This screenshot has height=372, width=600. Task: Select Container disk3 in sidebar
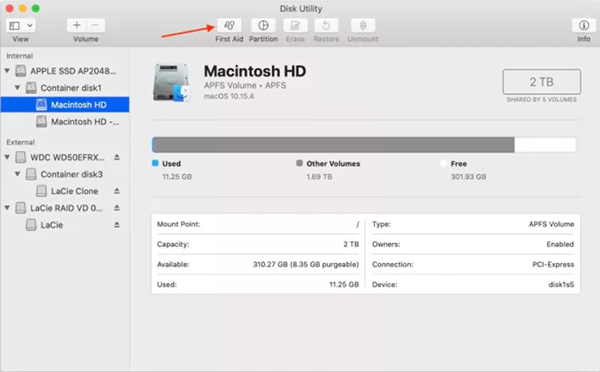tap(65, 174)
